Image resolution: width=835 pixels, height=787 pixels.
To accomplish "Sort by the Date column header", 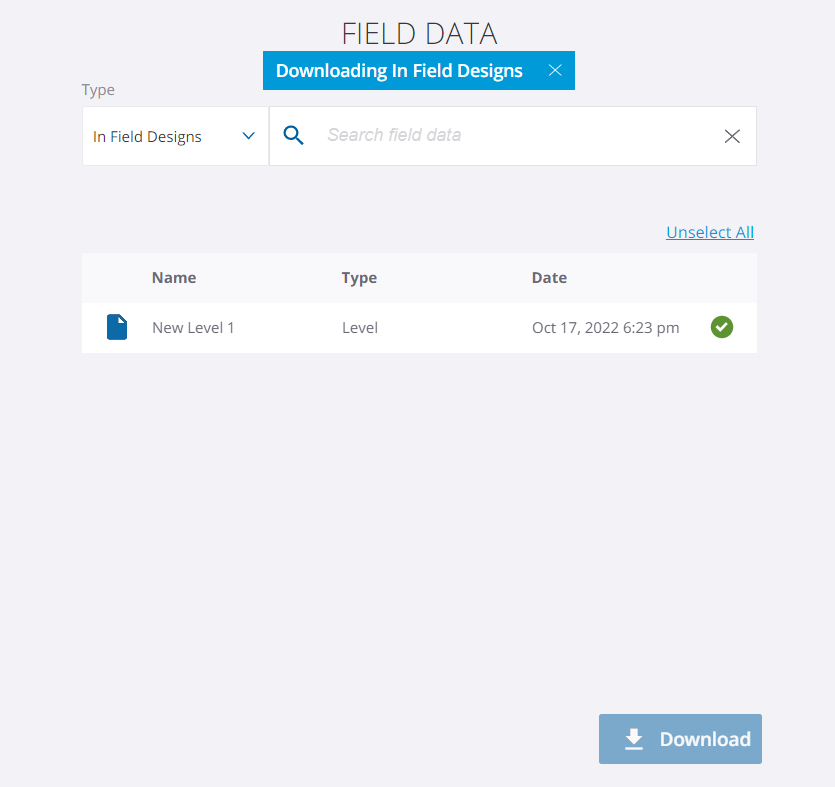I will coord(549,278).
